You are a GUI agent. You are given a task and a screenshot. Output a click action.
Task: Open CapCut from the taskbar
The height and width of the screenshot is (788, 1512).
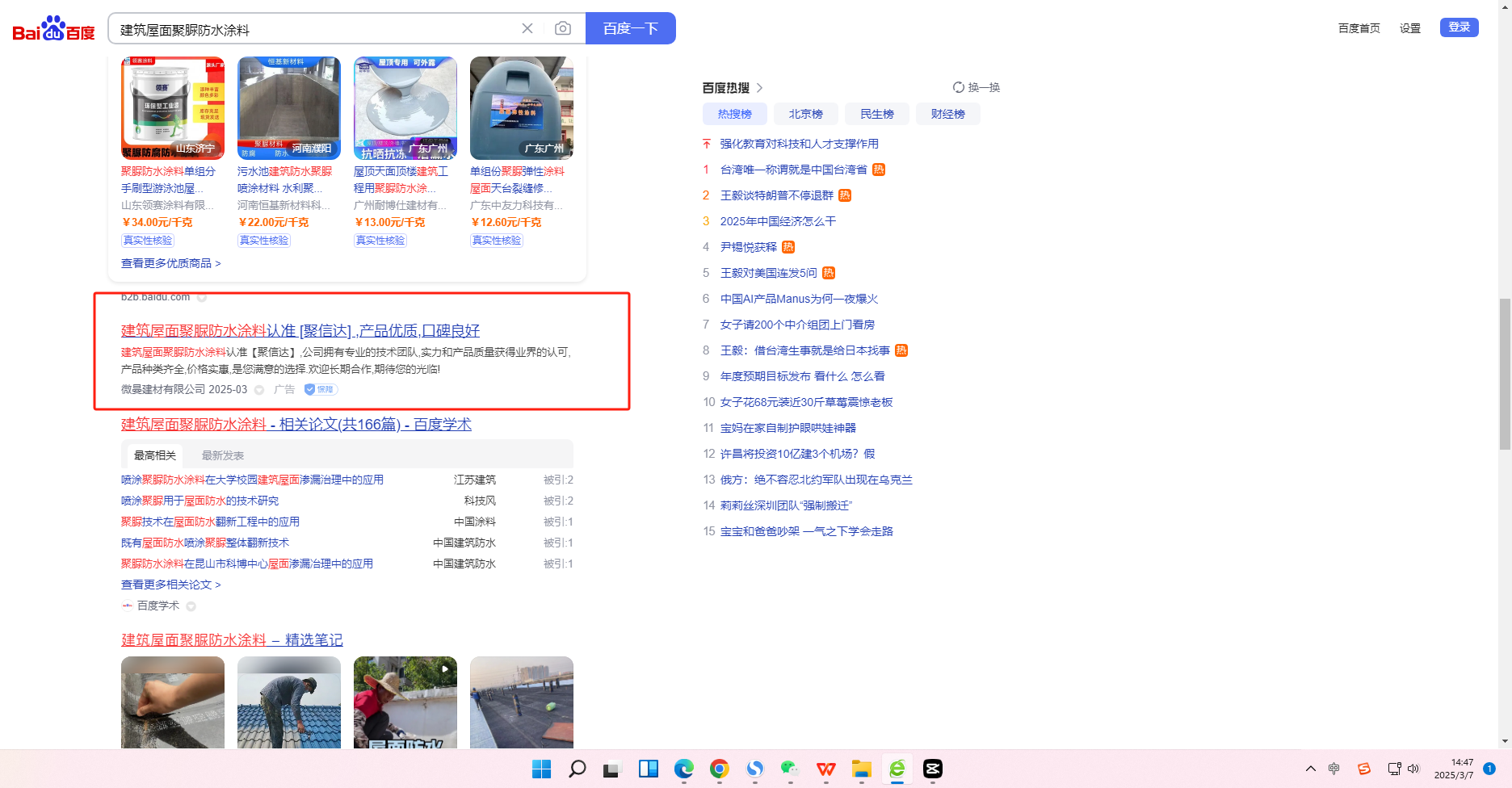pyautogui.click(x=932, y=769)
